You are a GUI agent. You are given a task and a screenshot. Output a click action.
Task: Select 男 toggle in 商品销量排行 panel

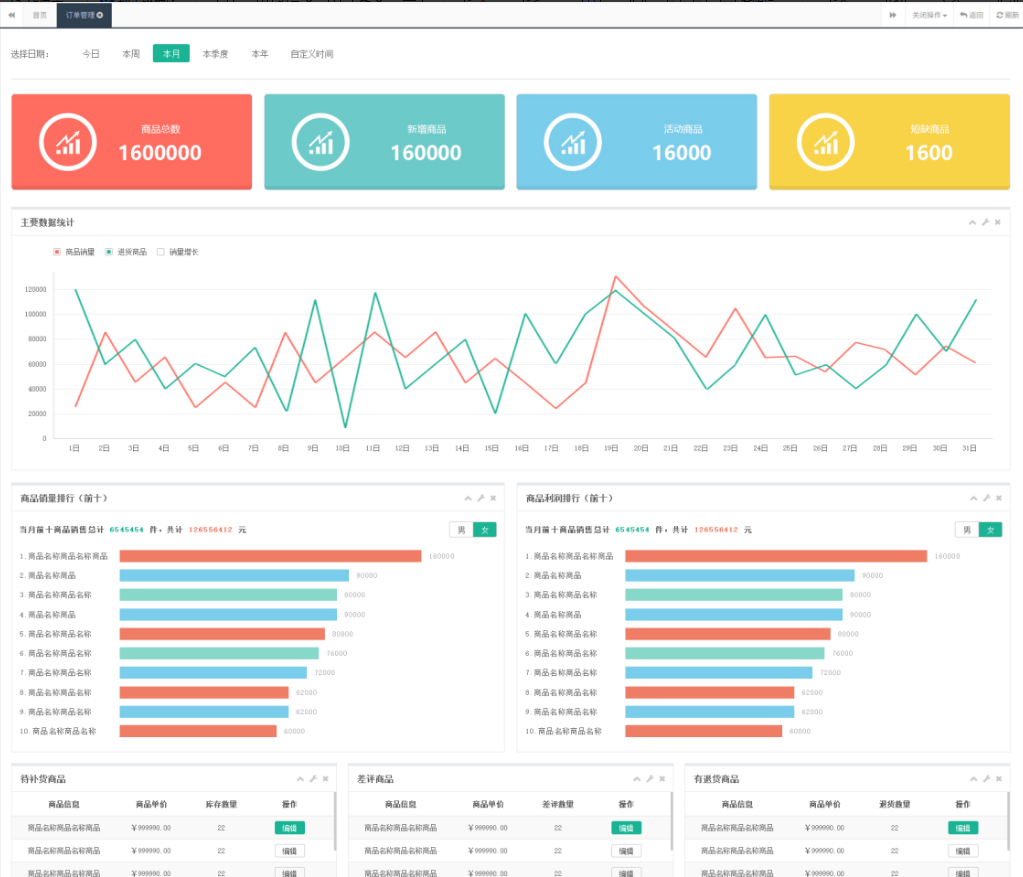point(461,530)
